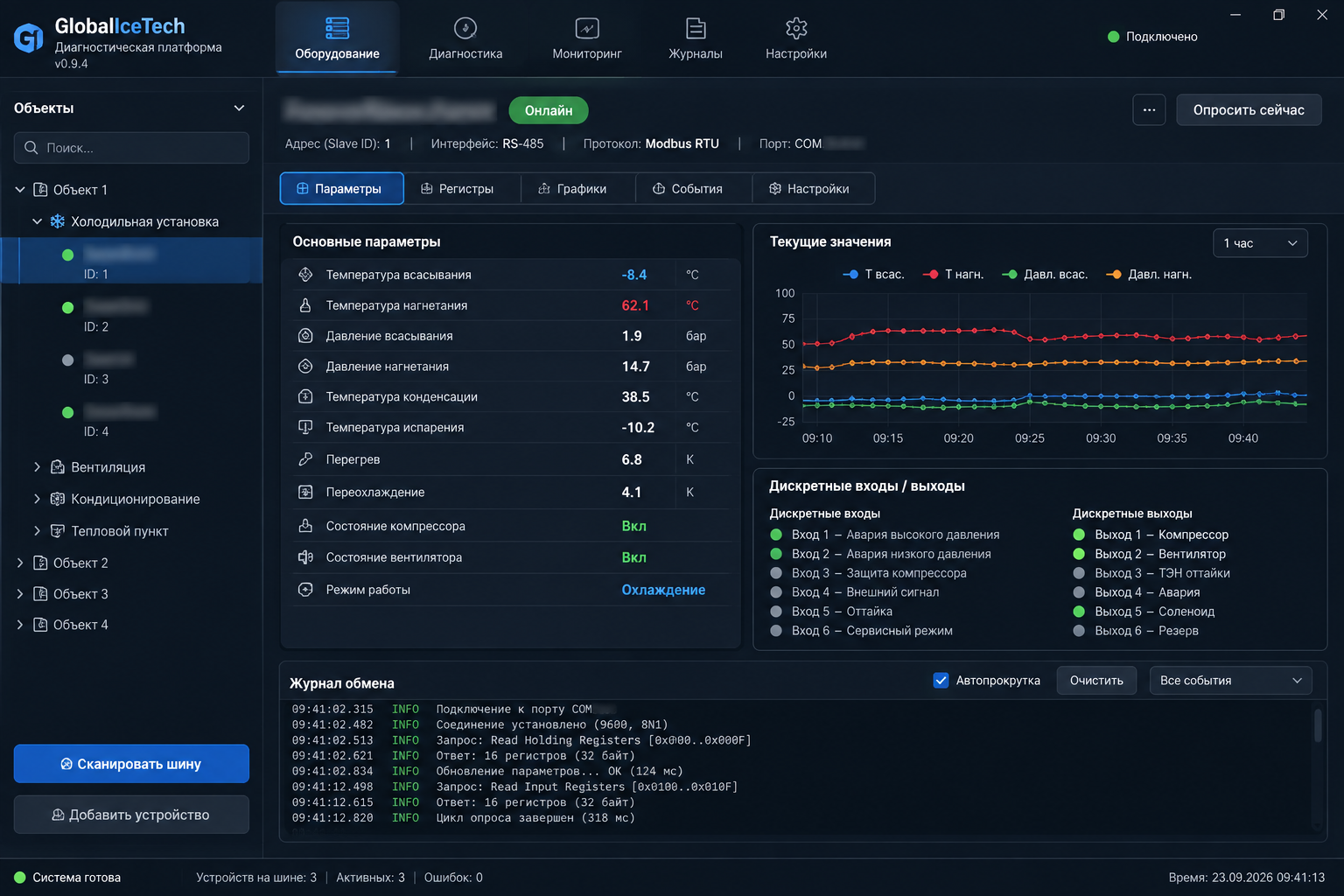Click the Переохлаждение row icon
Screen dimensions: 1344x896
coord(305,492)
